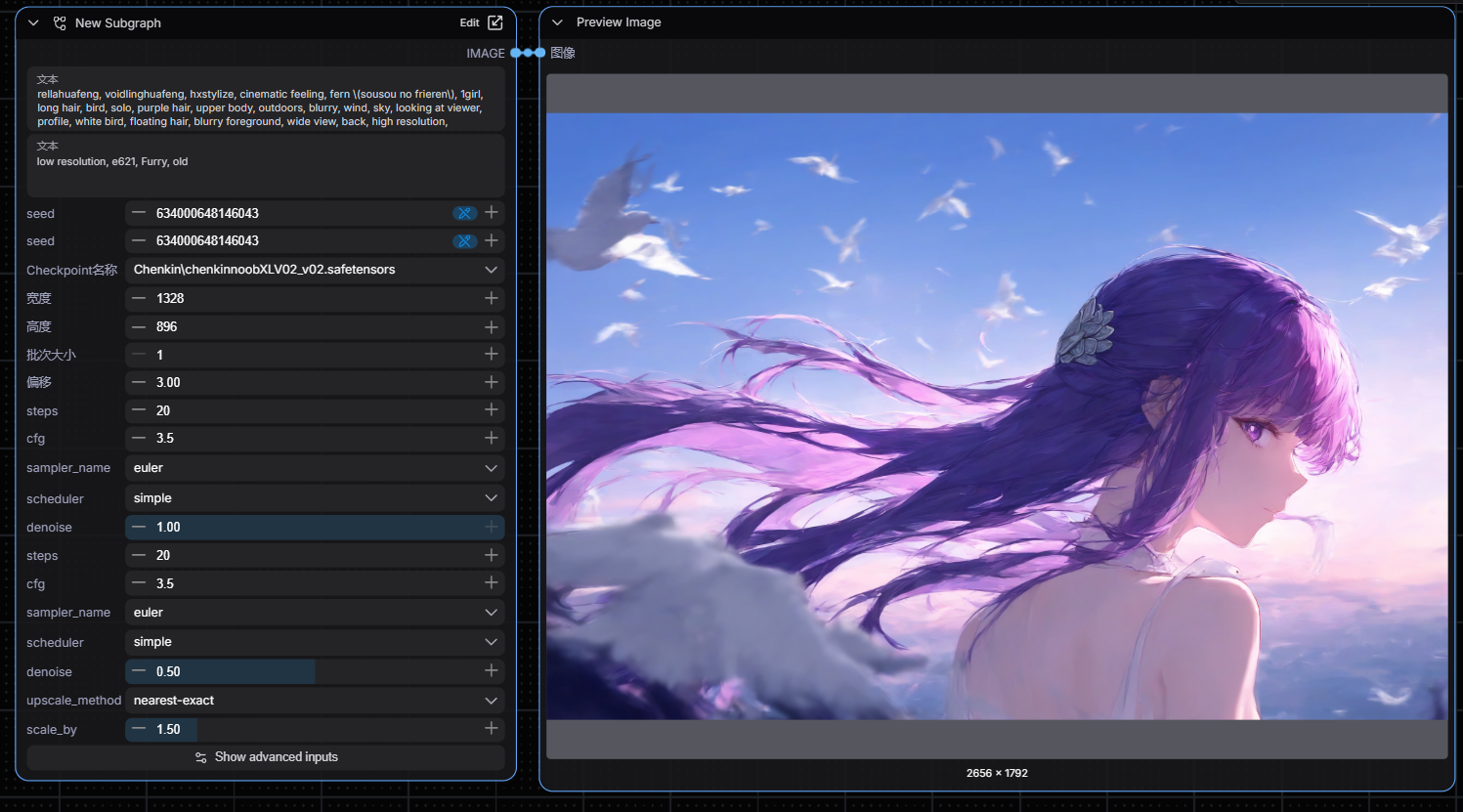Screen dimensions: 1463x812
Task: Click the positive prompt text box starting with rellahuafeng
Action: 266,100
